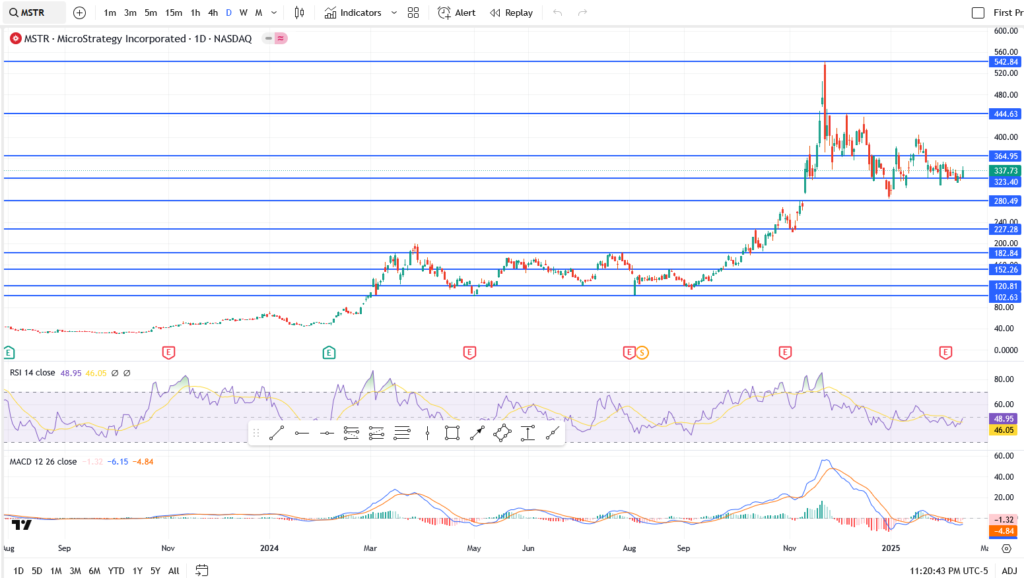Viewport: 1024px width, 578px height.
Task: Click the add symbol plus icon
Action: pos(80,13)
